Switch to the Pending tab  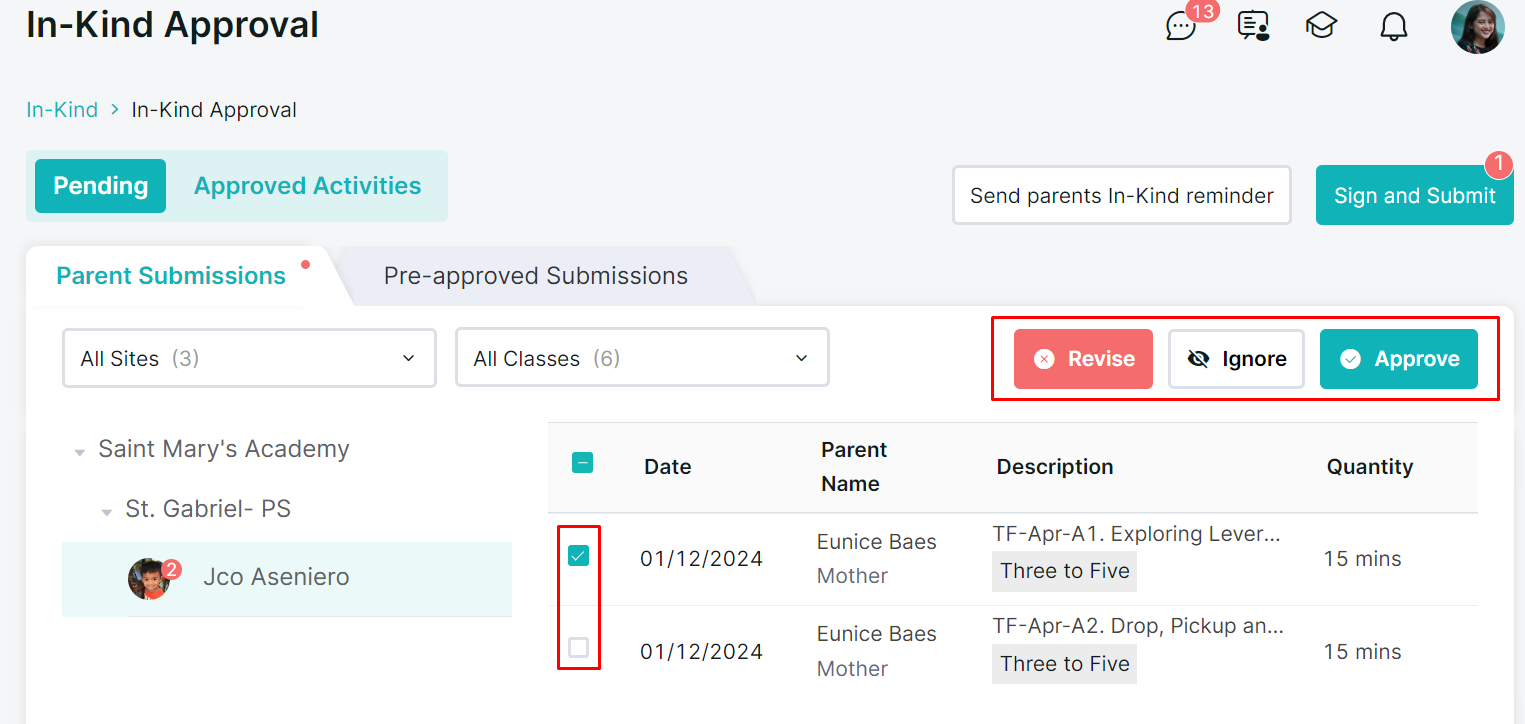(100, 186)
